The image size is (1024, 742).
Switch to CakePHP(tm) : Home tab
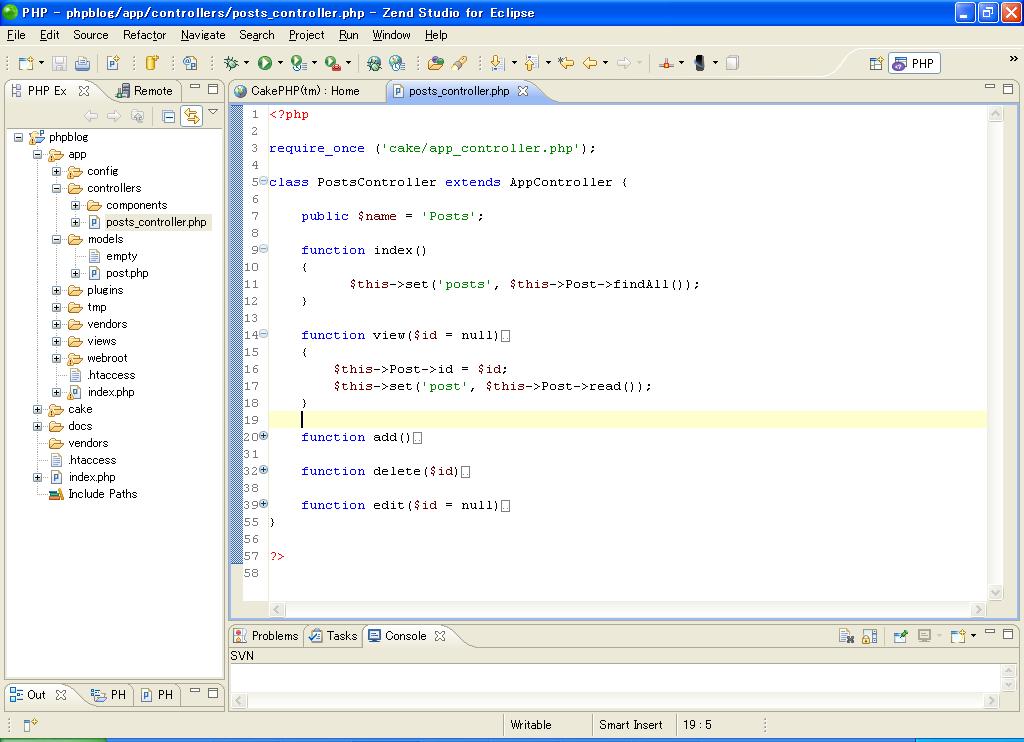pos(304,91)
